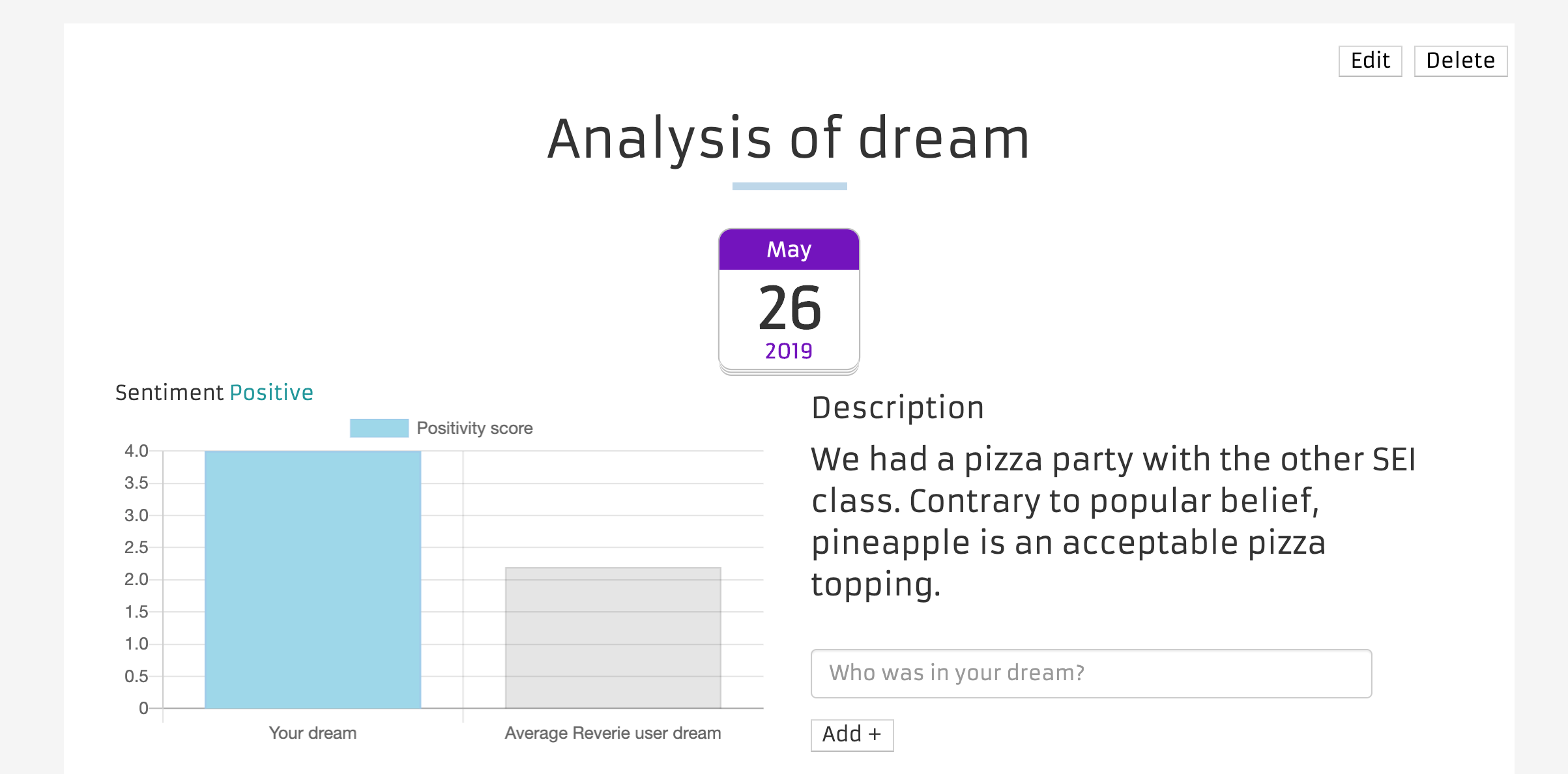Click the 2019 year on calendar
Viewport: 1568px width, 774px height.
tap(789, 351)
